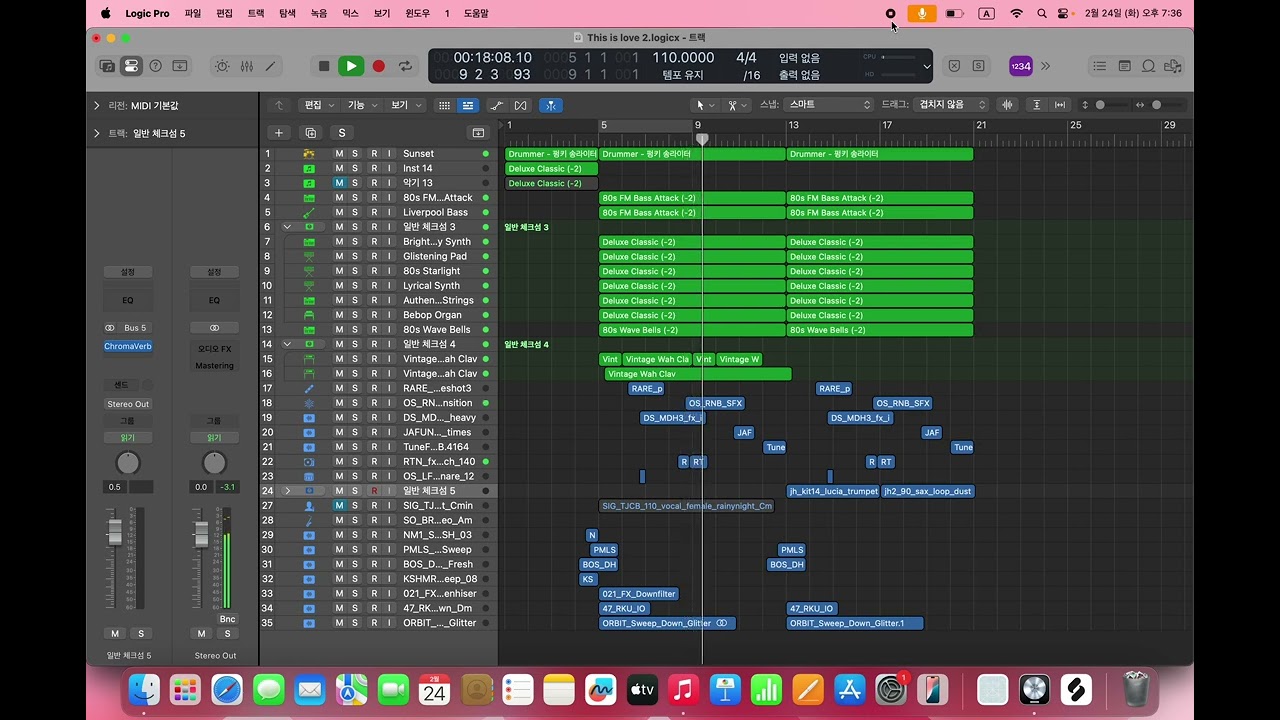Click the waveform zoom button

(1008, 105)
